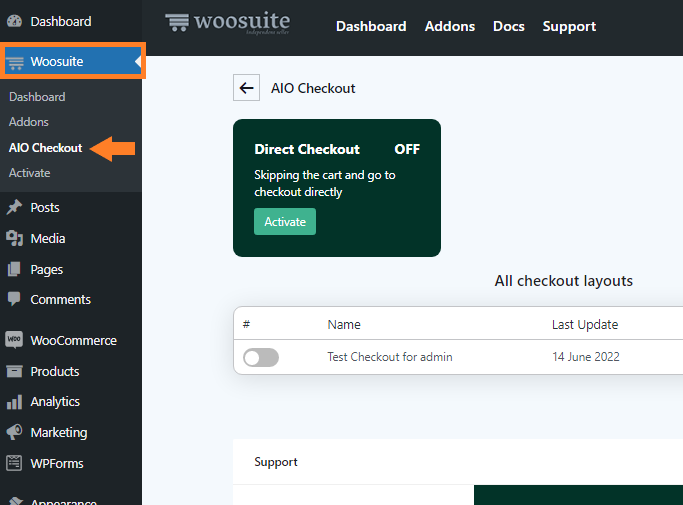Open Pages in the sidebar

point(47,270)
